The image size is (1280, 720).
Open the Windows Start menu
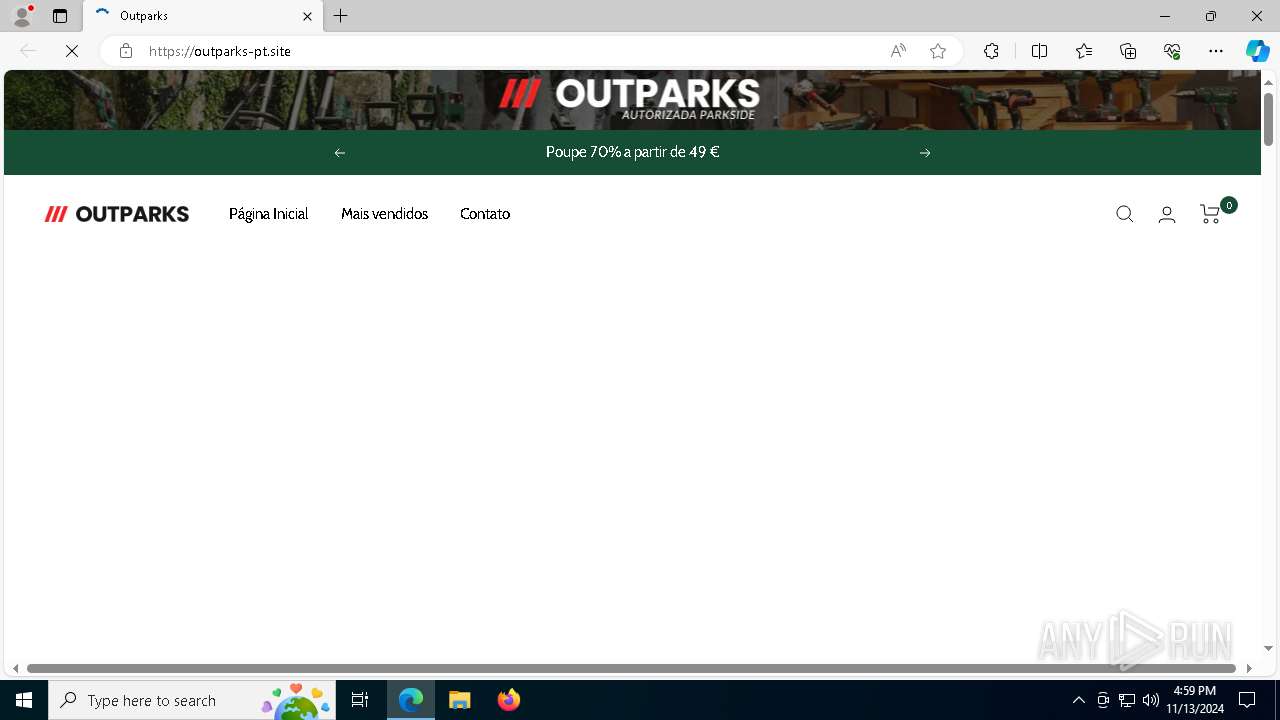pyautogui.click(x=24, y=700)
